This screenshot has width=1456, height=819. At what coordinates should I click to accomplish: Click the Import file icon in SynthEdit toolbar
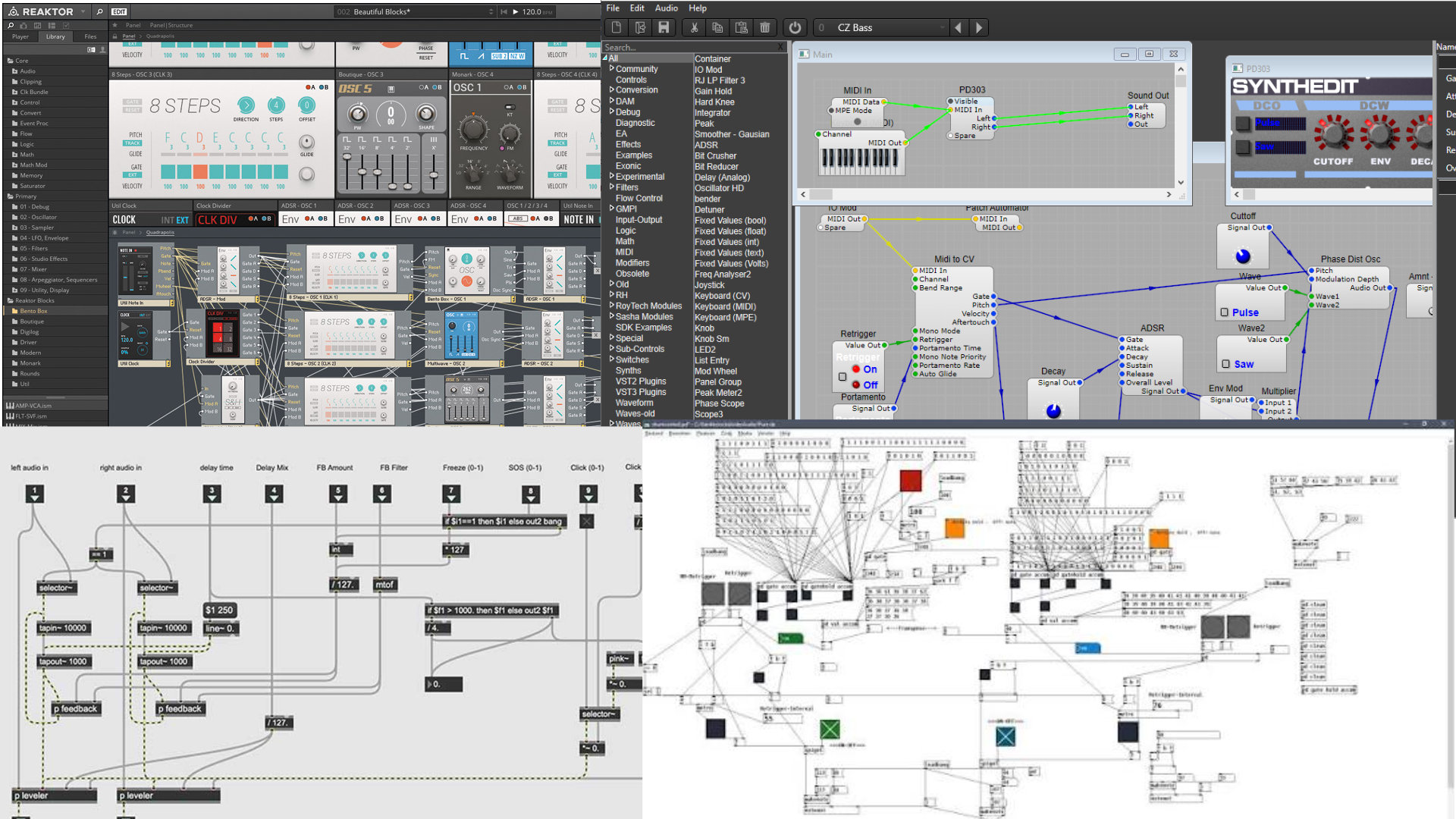click(x=640, y=28)
